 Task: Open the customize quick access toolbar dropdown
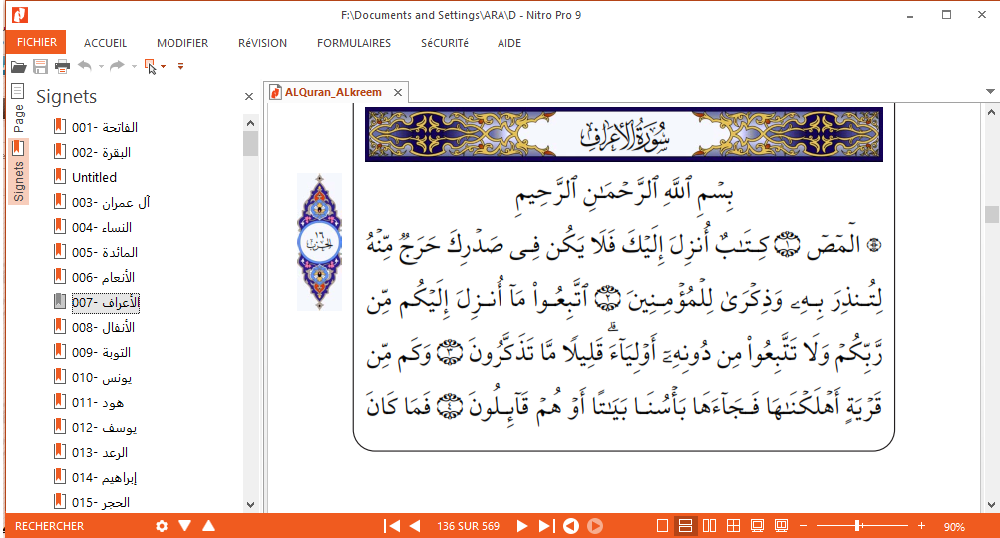(x=180, y=66)
